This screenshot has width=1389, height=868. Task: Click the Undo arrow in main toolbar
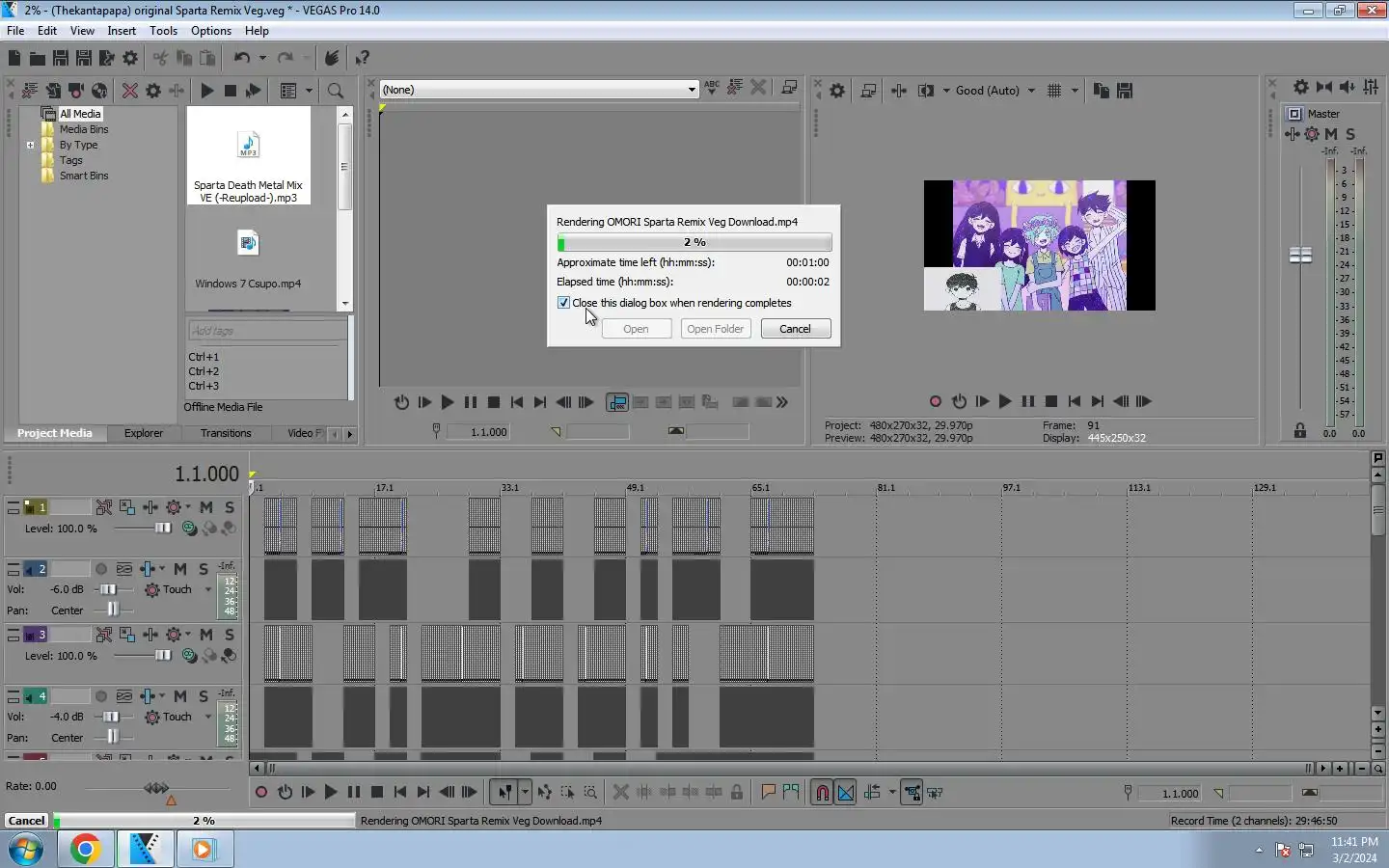pos(242,59)
